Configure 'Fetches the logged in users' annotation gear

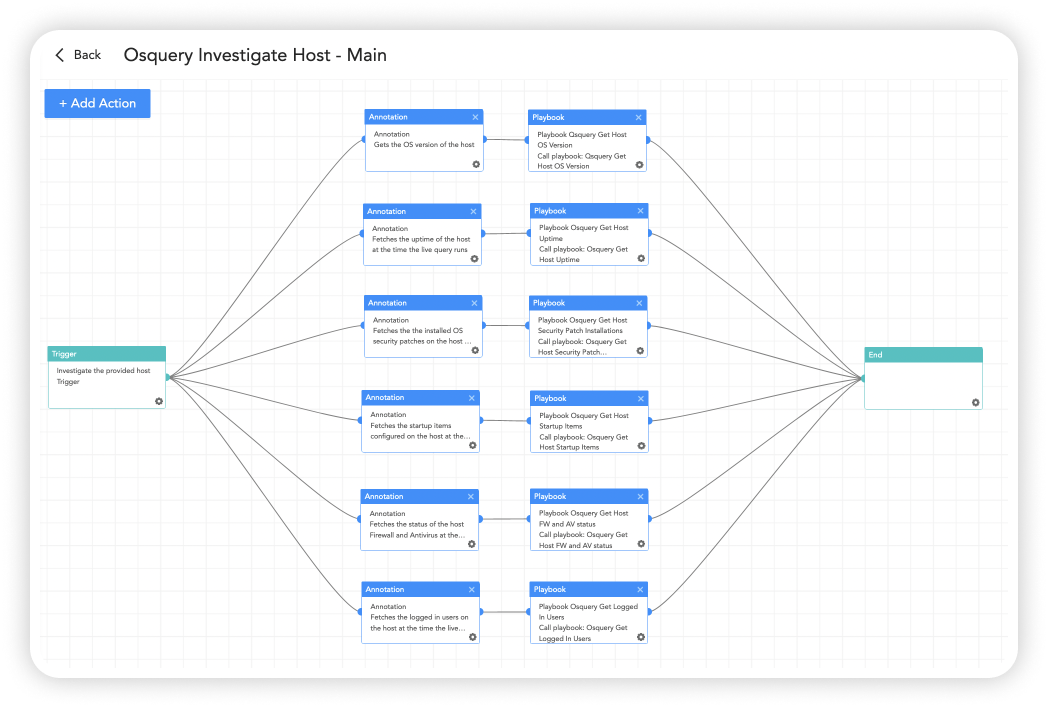(x=473, y=637)
